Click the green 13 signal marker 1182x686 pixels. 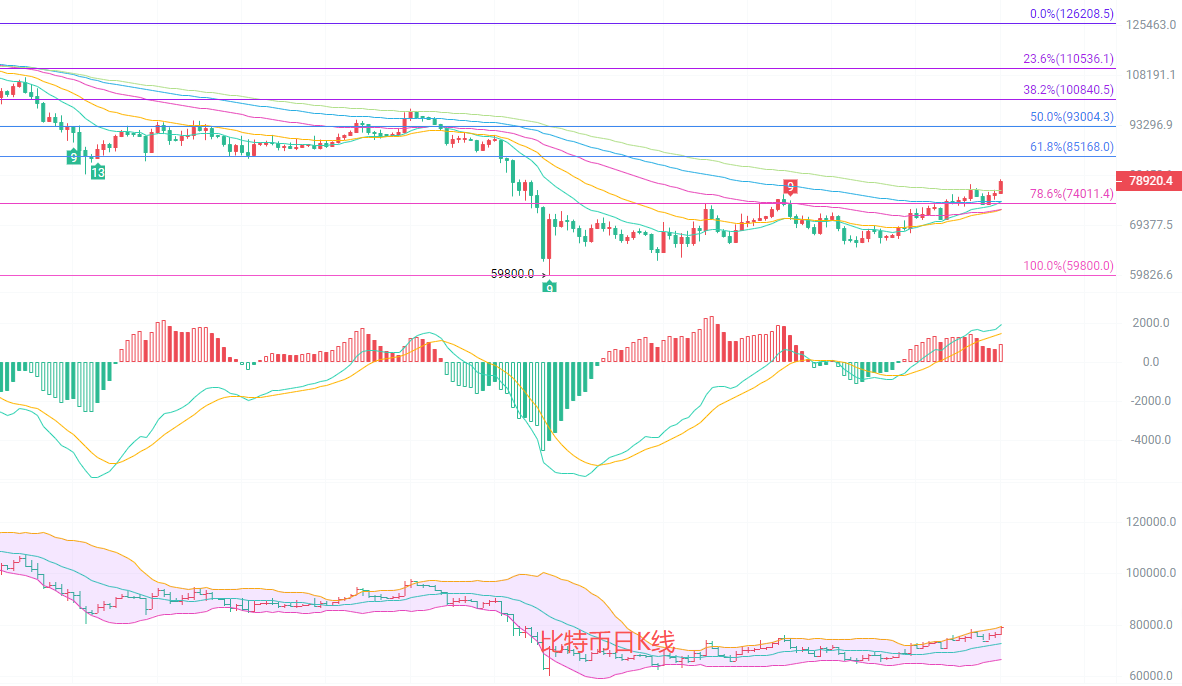click(98, 172)
